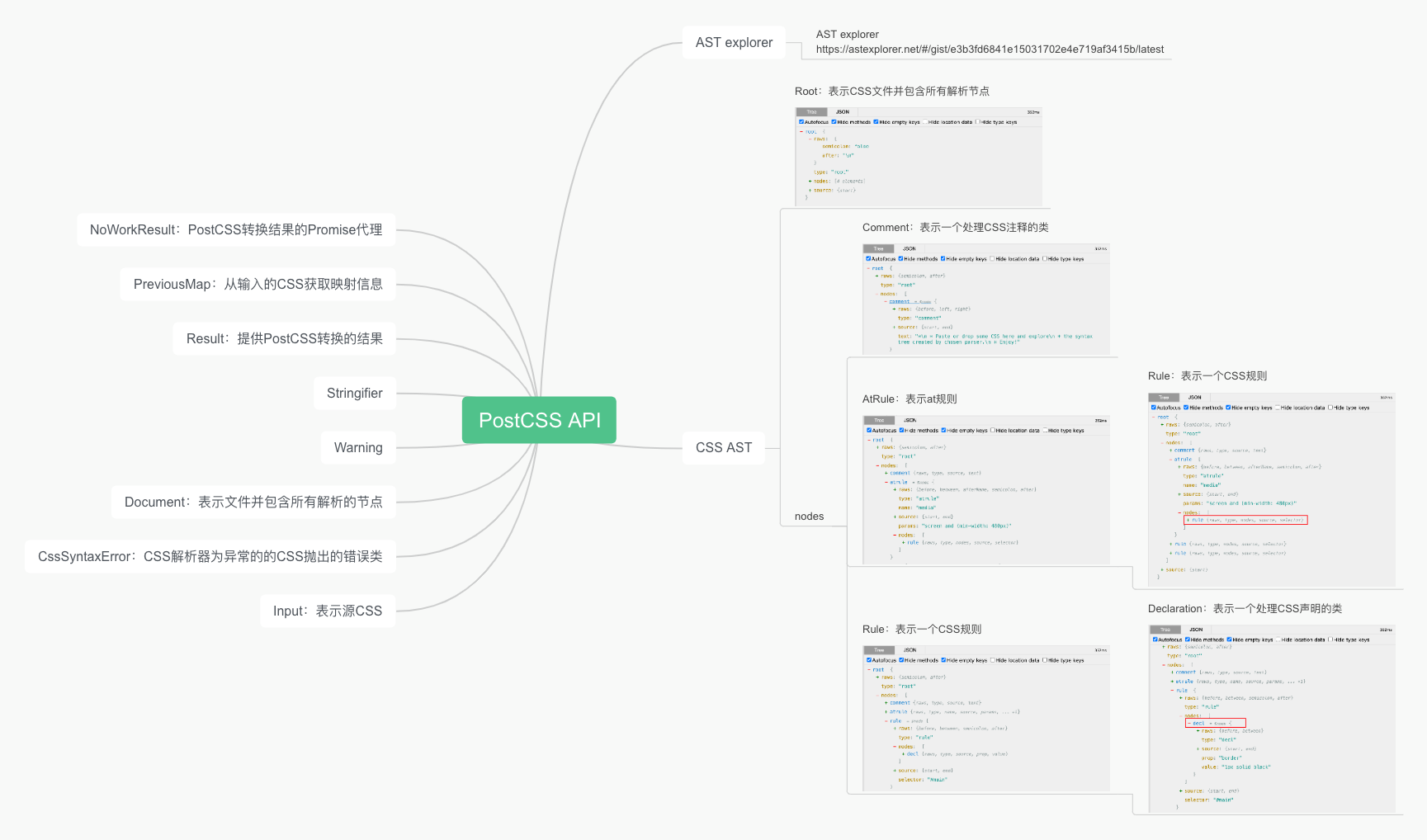Select the Input: 表示源CSS node

(328, 611)
